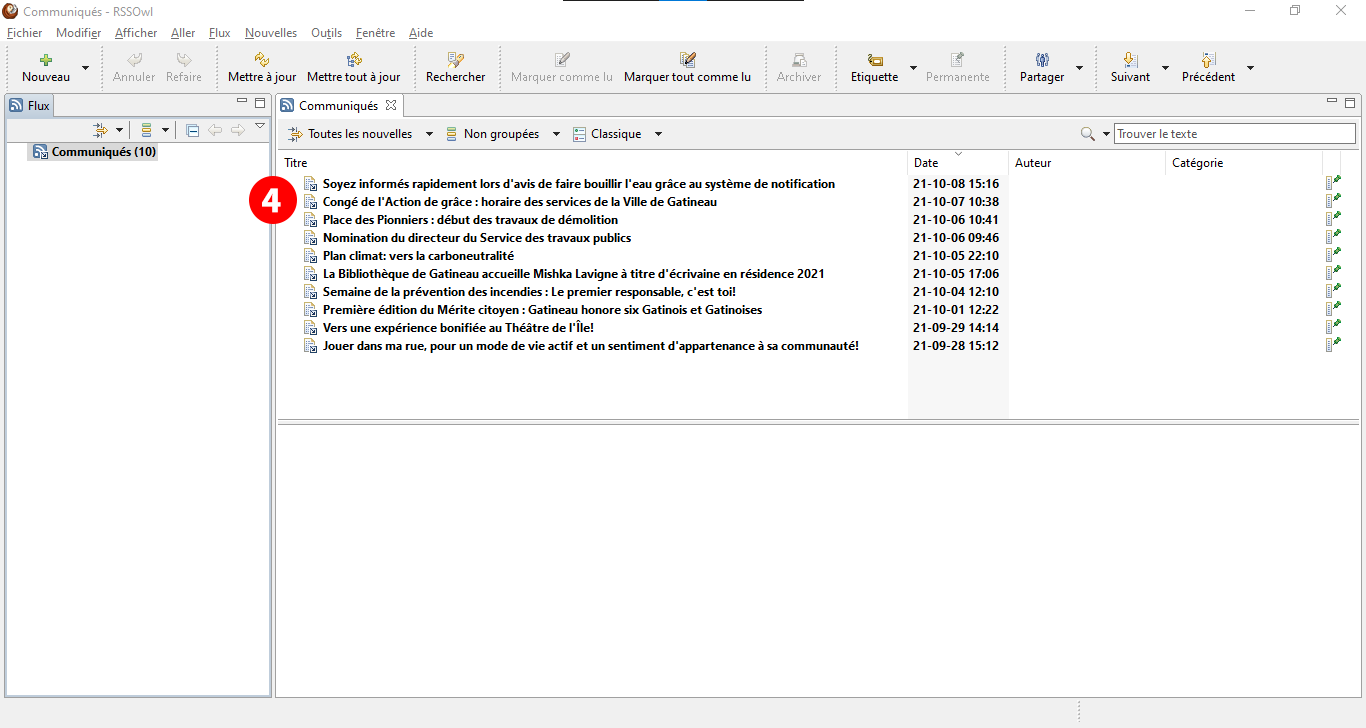Open article about Place des Pionniers
The width and height of the screenshot is (1366, 728).
470,220
